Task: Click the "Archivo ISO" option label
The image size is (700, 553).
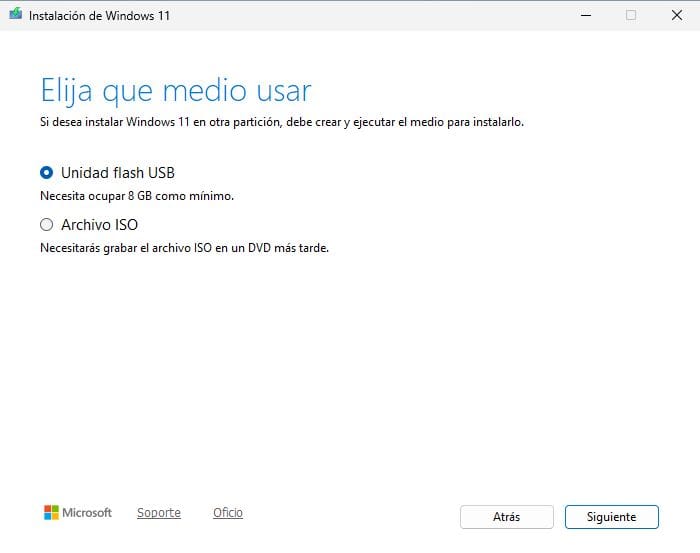Action: pyautogui.click(x=99, y=225)
